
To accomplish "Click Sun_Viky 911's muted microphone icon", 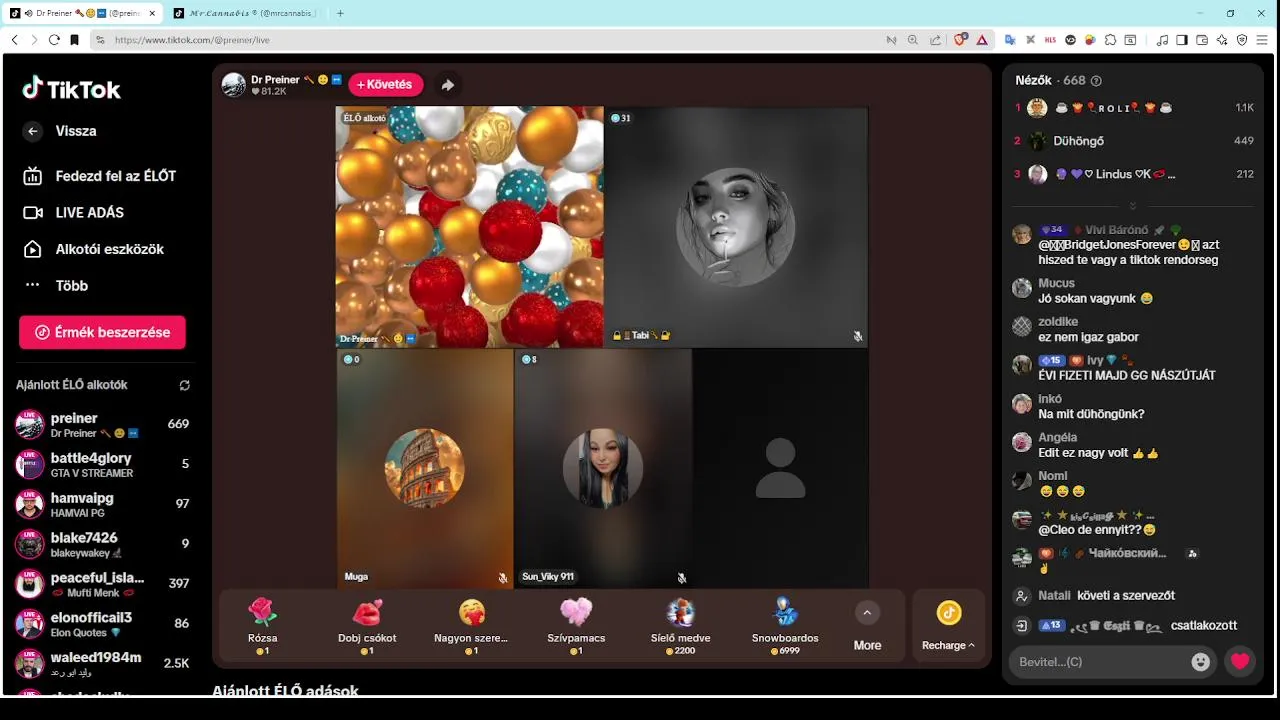I will coord(681,578).
